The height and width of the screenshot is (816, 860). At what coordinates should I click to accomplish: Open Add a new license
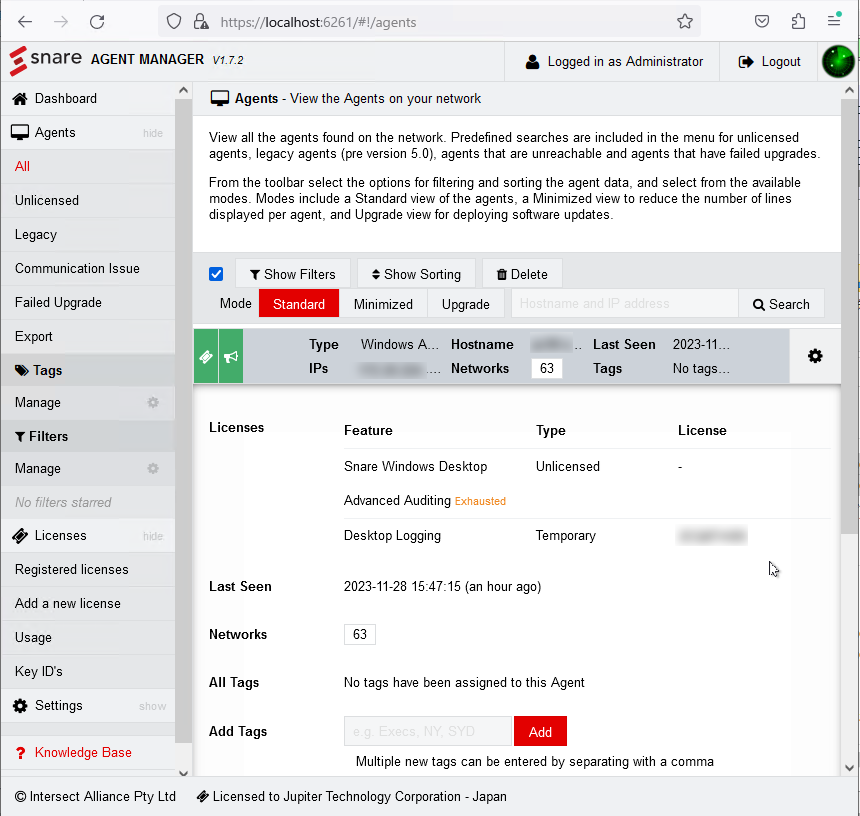click(x=88, y=604)
